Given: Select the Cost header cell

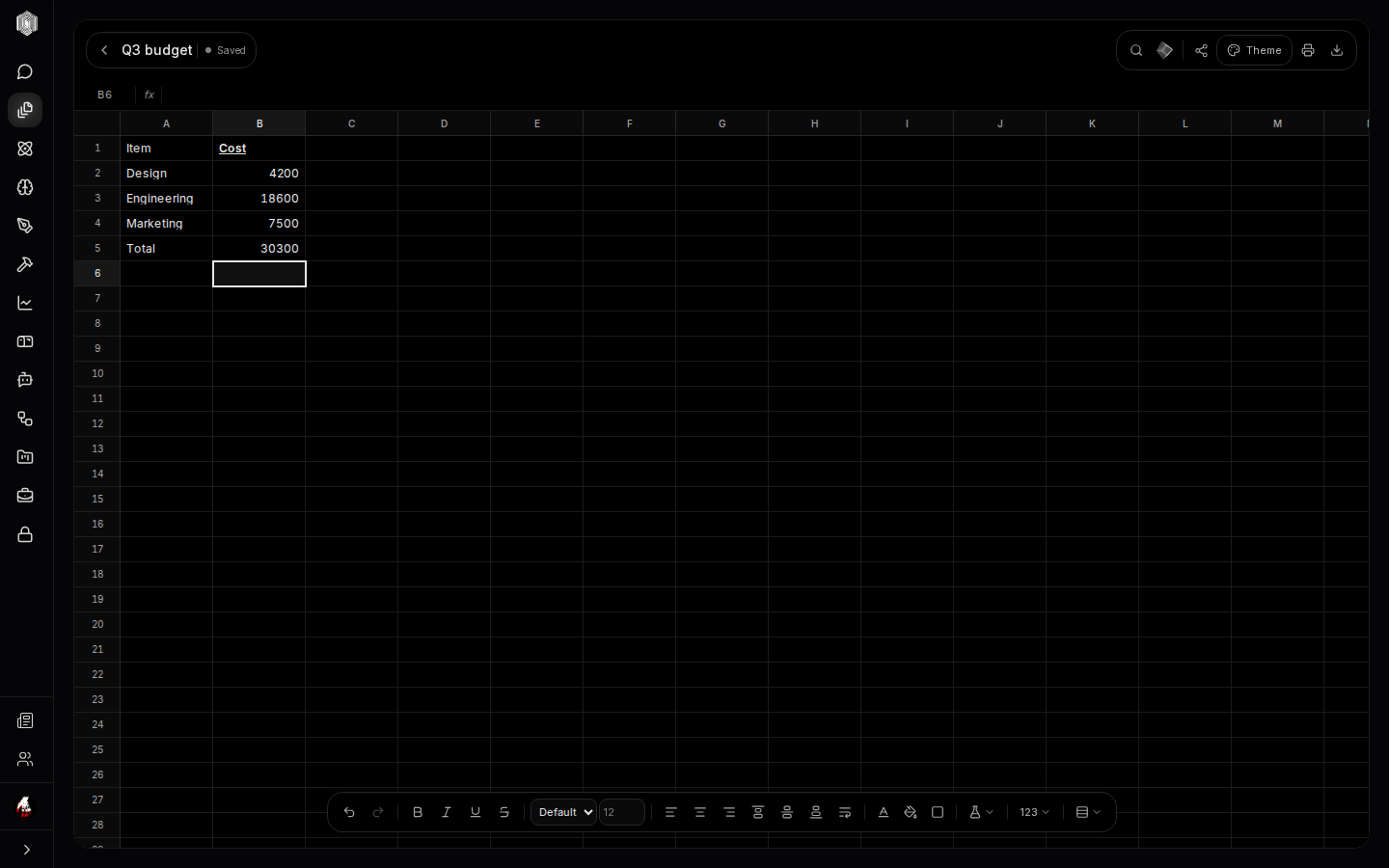Looking at the screenshot, I should pyautogui.click(x=259, y=149).
